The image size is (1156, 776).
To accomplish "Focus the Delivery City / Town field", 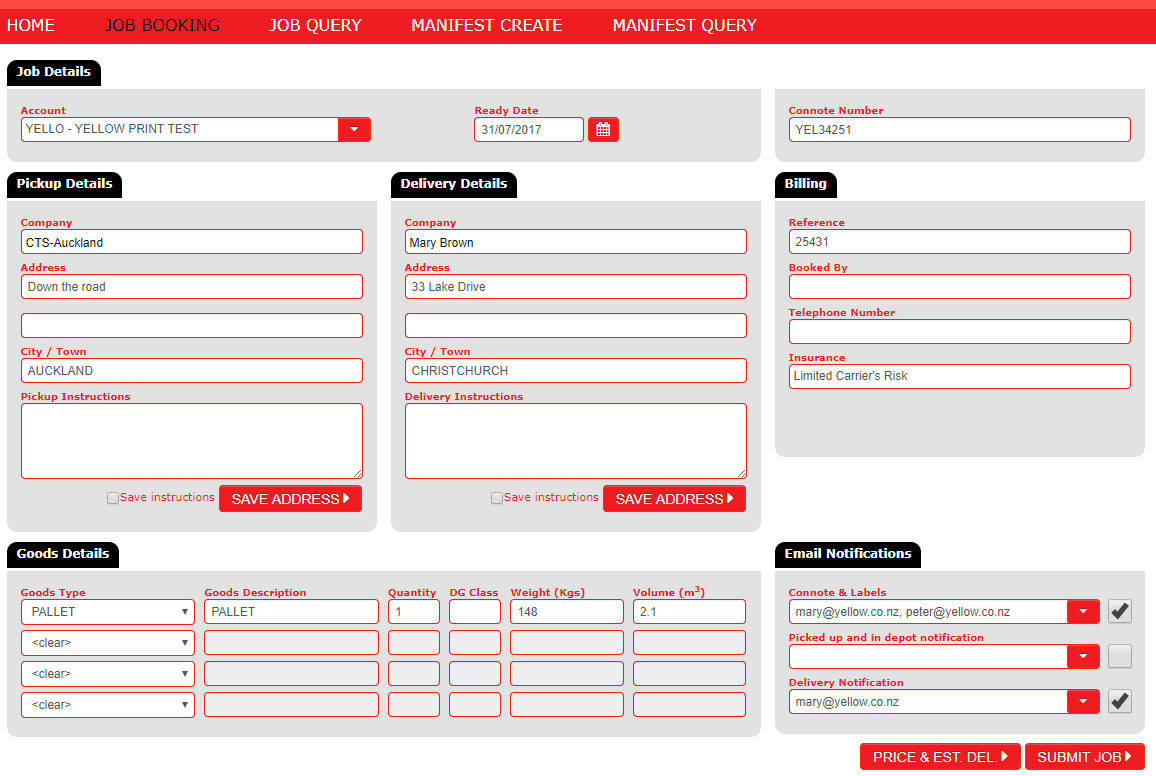I will (576, 371).
